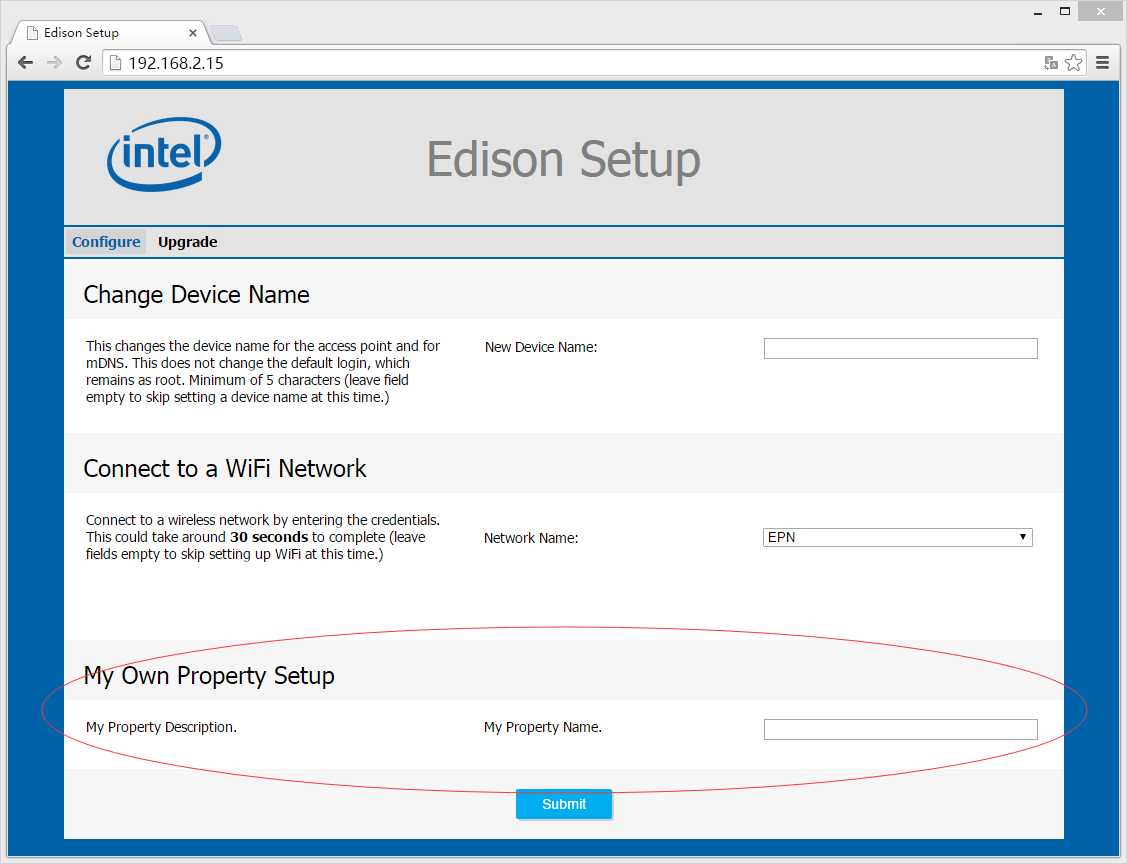
Task: Click the New Device Name label
Action: pos(540,347)
